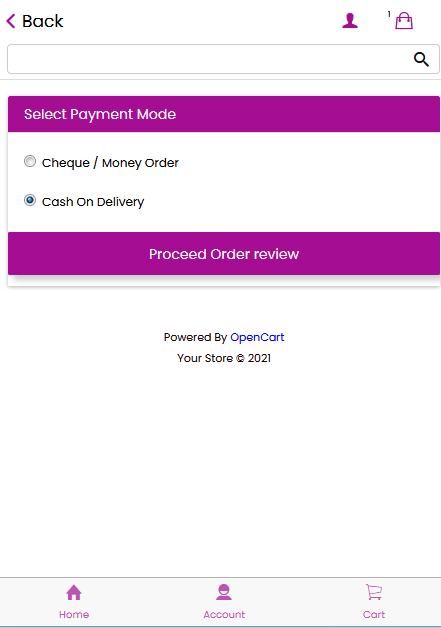Tap the Account person icon in bottom bar
This screenshot has height=628, width=441.
tap(224, 592)
